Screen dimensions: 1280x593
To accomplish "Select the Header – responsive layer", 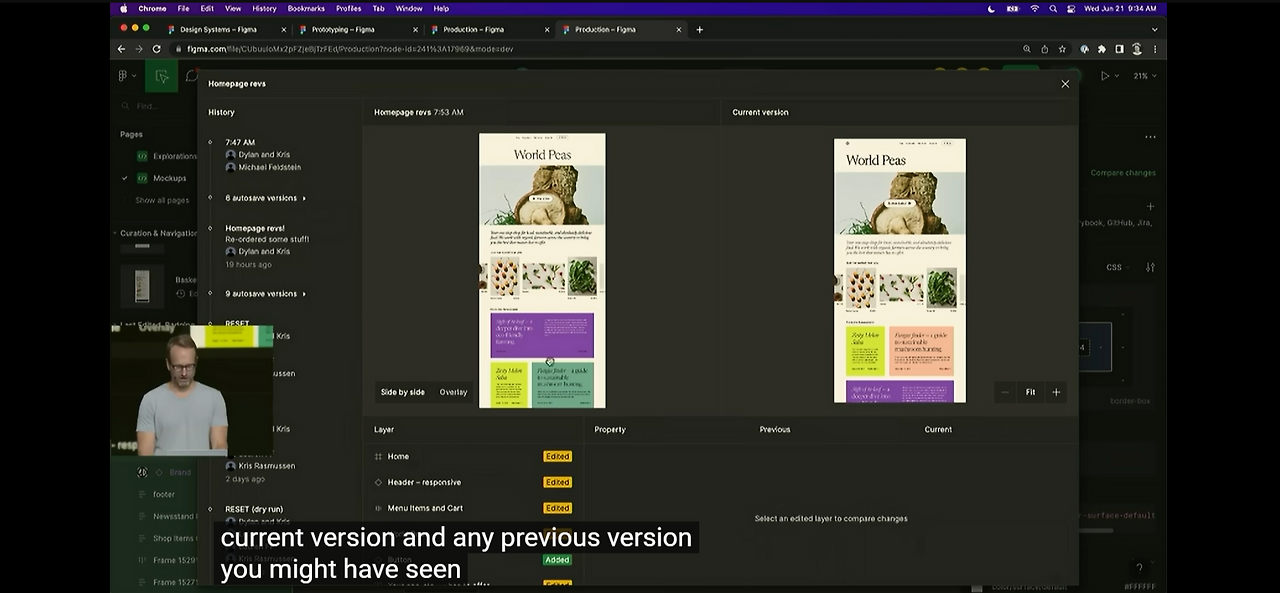I will [424, 482].
